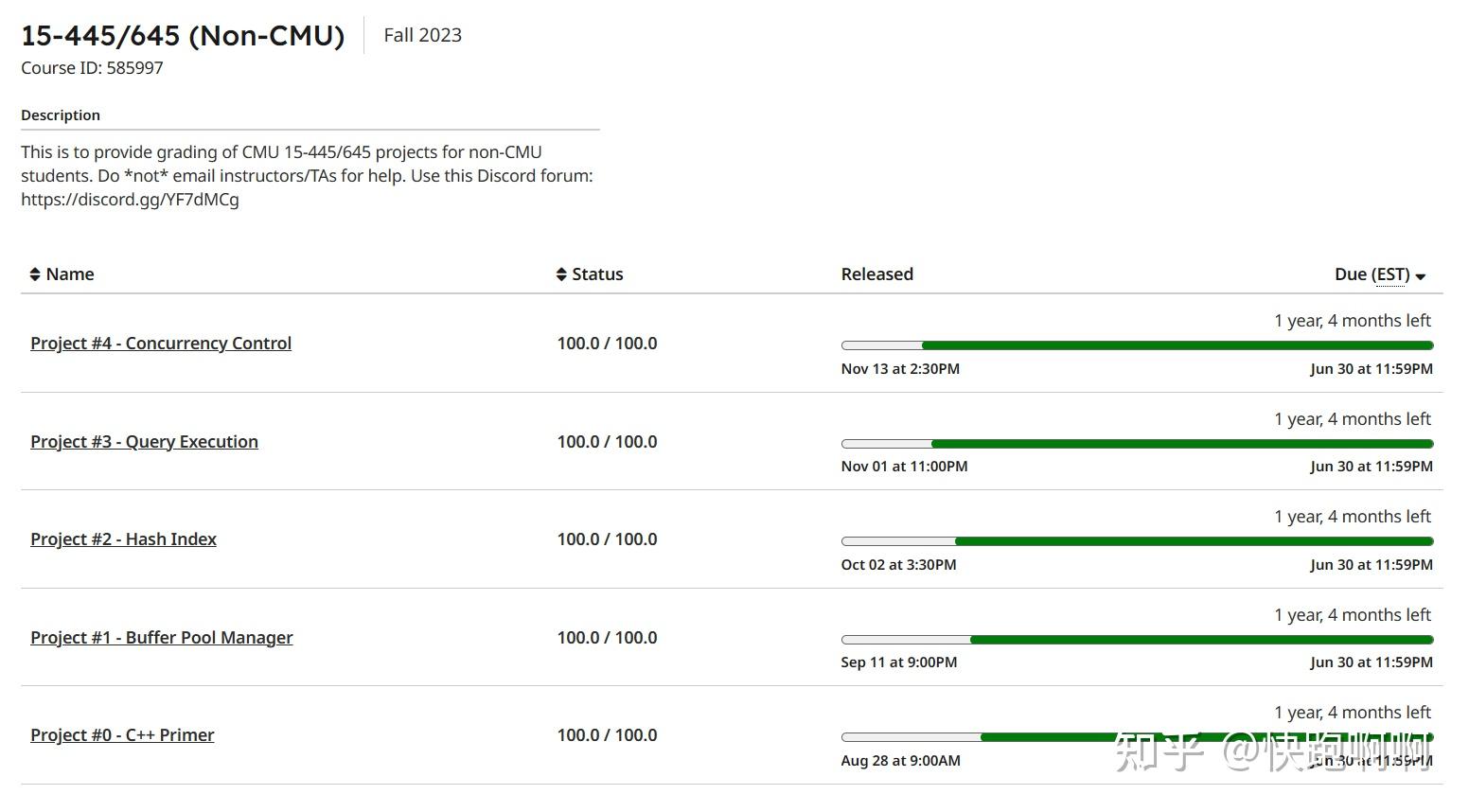Image resolution: width=1469 pixels, height=812 pixels.
Task: Open Project #2 - Hash Index
Action: pos(123,538)
